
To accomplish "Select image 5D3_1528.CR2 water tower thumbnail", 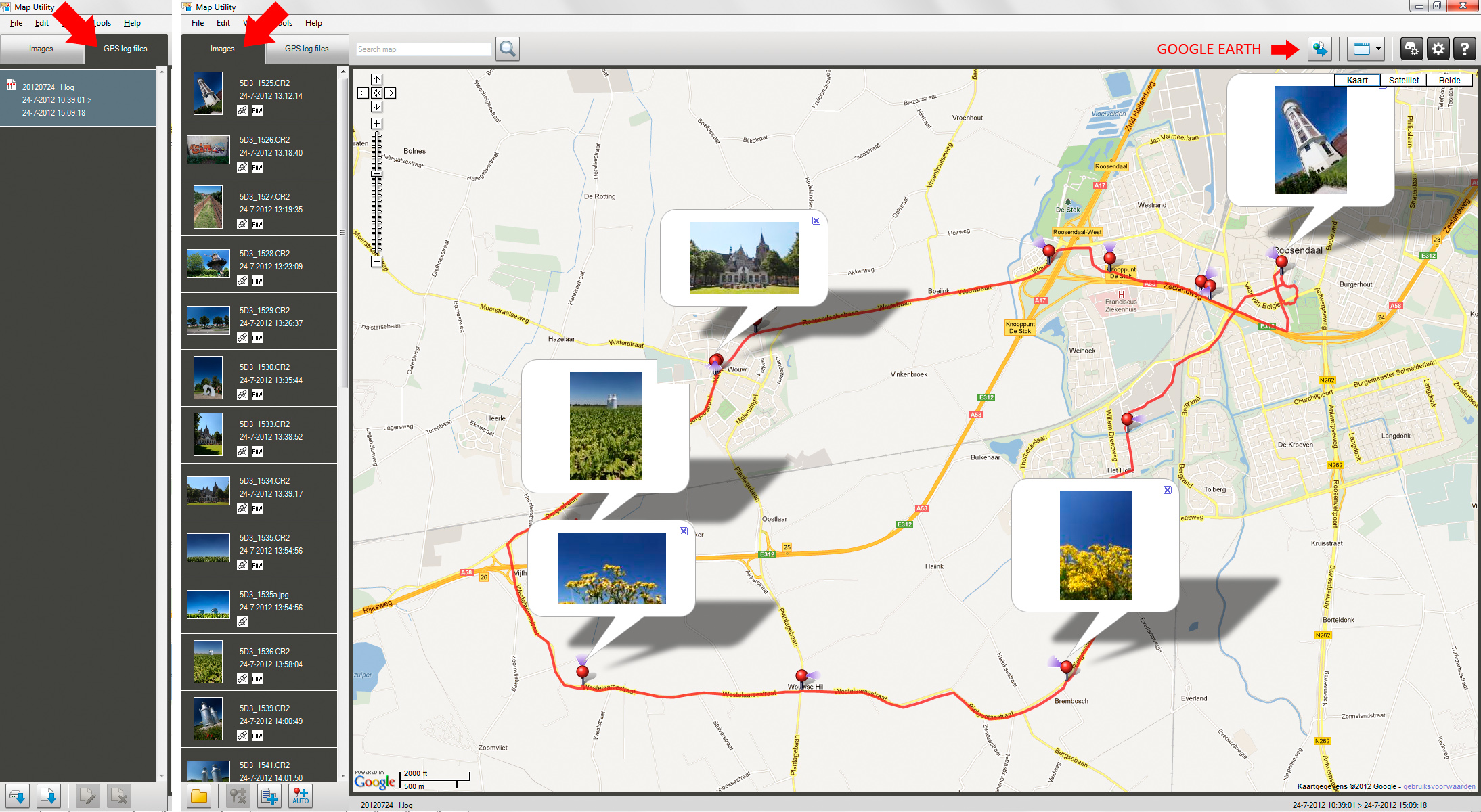I will click(x=208, y=264).
